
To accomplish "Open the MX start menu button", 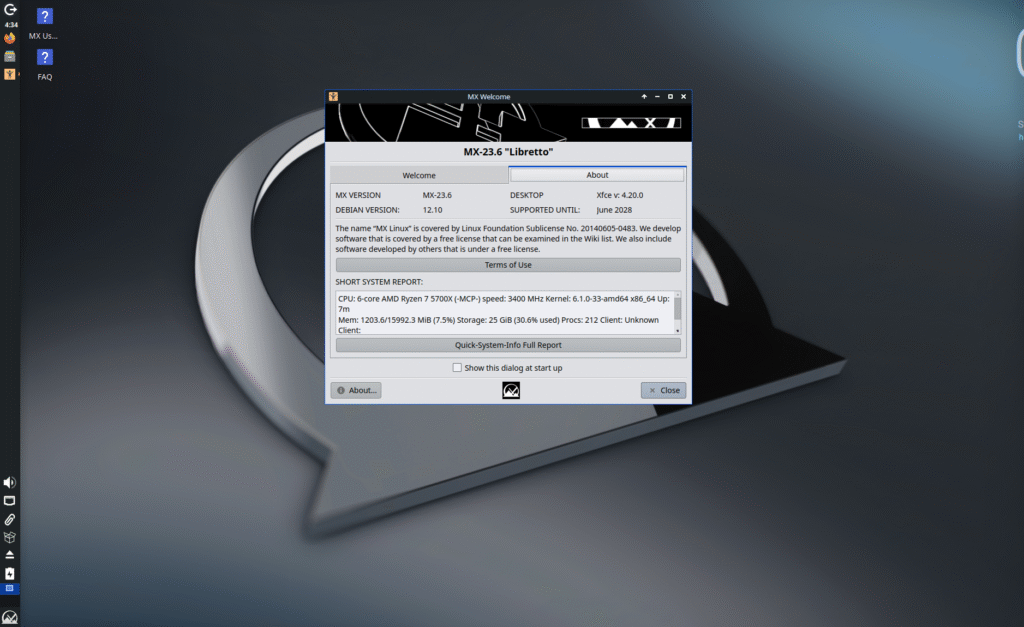I will point(10,617).
